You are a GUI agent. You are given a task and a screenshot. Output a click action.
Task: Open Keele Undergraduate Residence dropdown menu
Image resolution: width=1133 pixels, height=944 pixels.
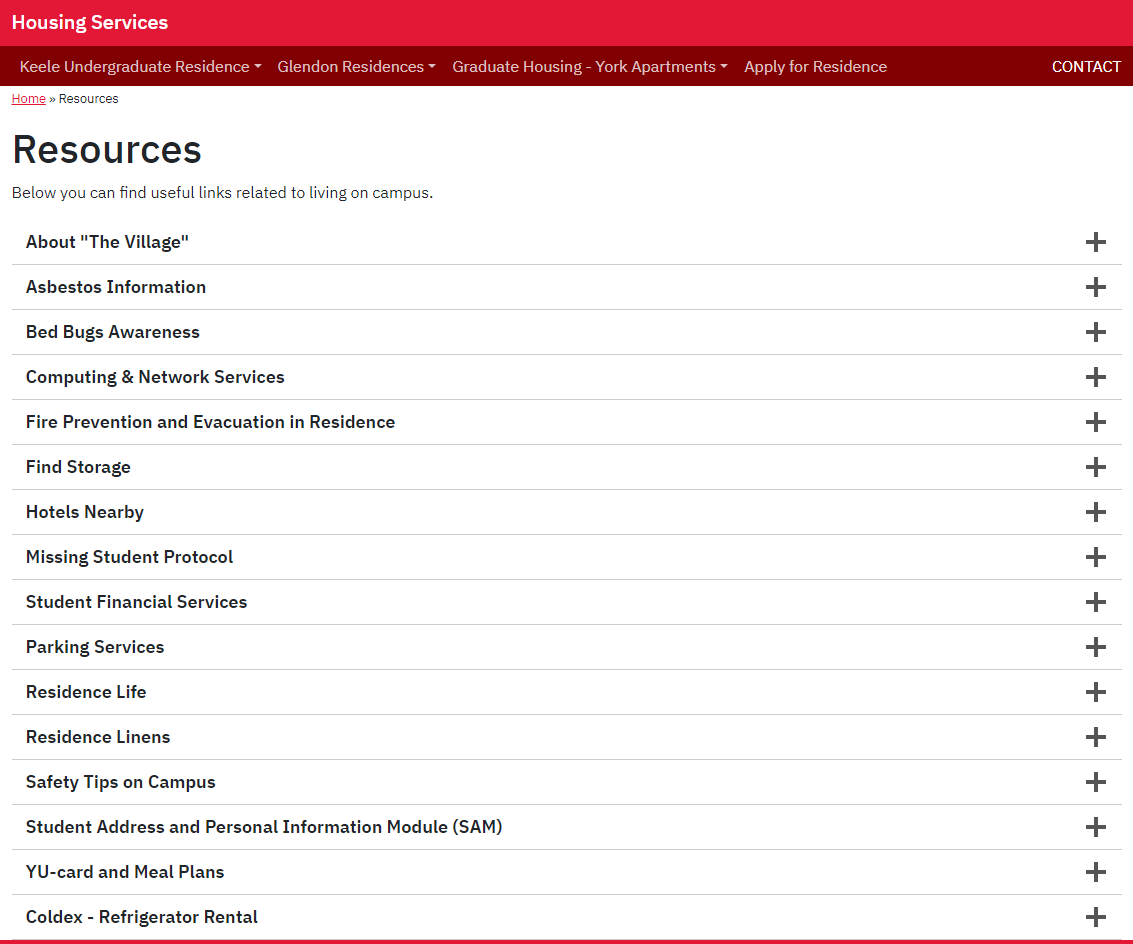pyautogui.click(x=140, y=66)
